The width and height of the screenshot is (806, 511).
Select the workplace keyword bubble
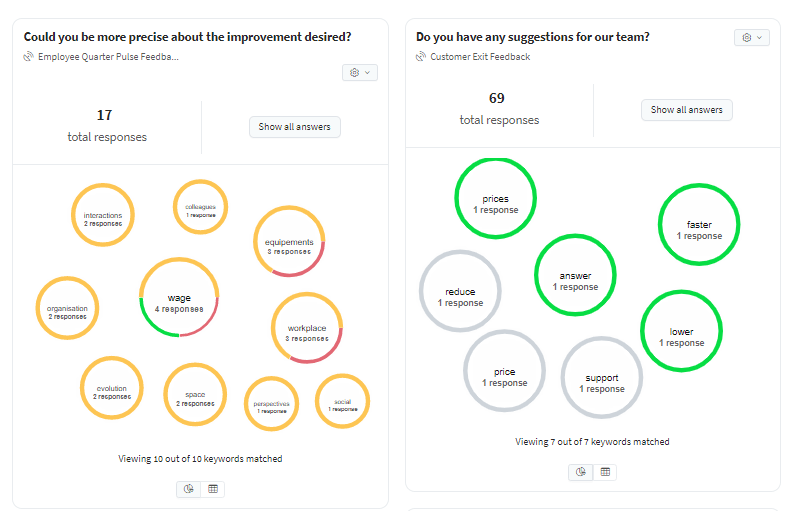pyautogui.click(x=307, y=327)
